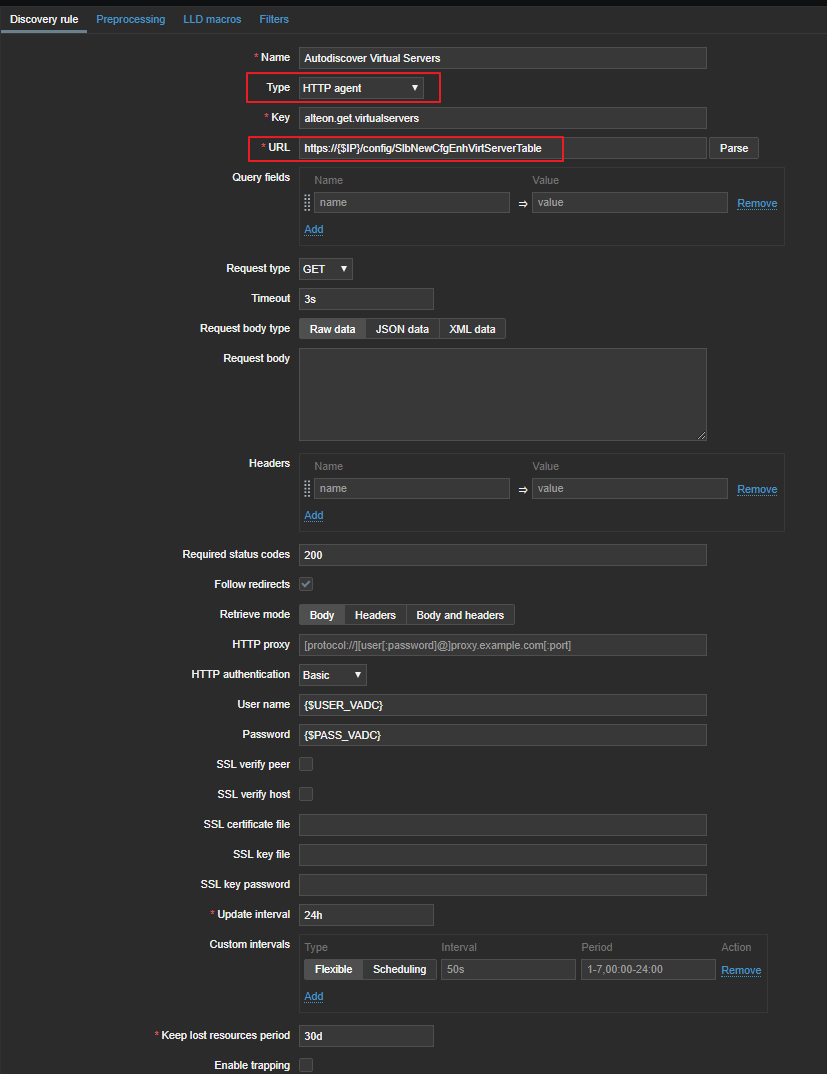Switch to the Preprocessing tab
The height and width of the screenshot is (1074, 827).
click(130, 19)
